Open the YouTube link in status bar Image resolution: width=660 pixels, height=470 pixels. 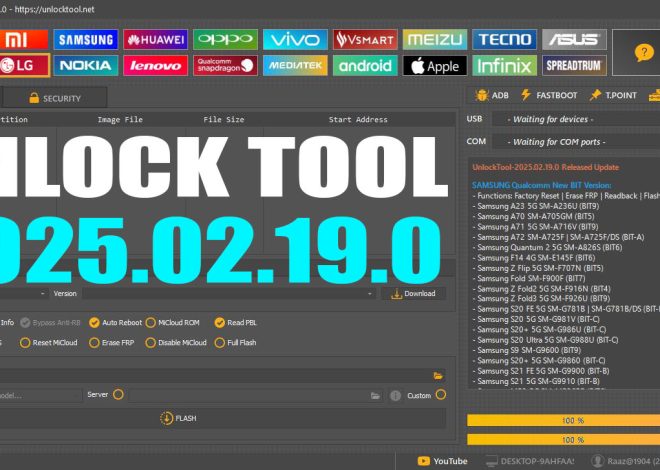pyautogui.click(x=442, y=461)
